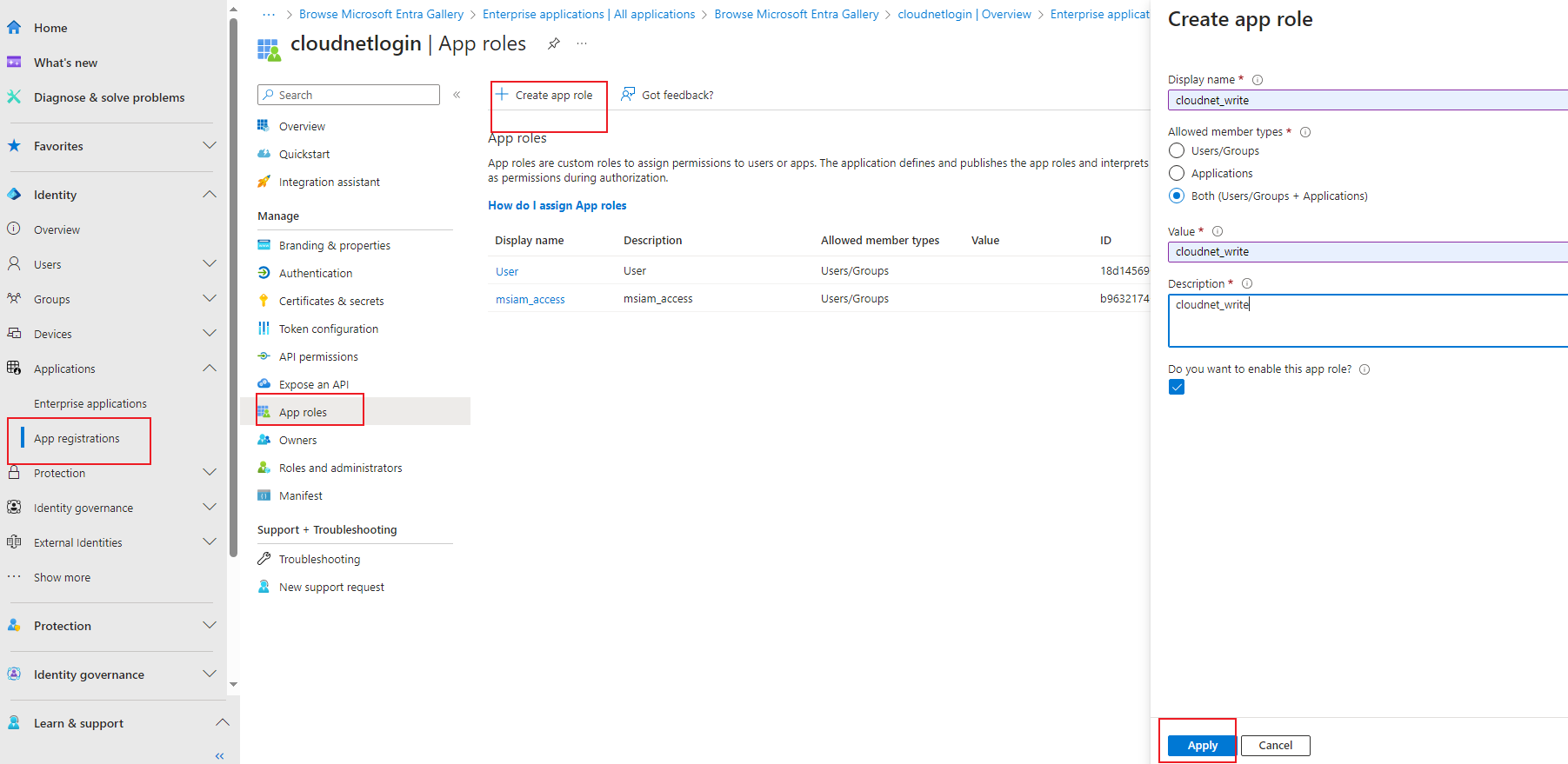1568x764 pixels.
Task: Collapse the Learn & support chevron
Action: click(x=223, y=722)
